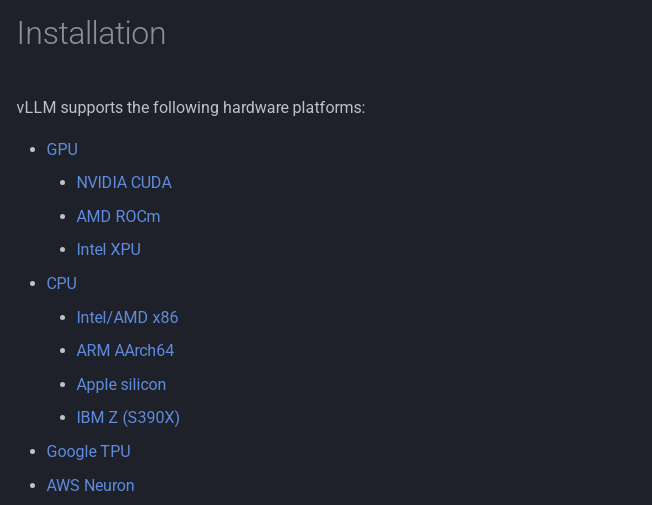Open the Google TPU link
The height and width of the screenshot is (505, 652).
pyautogui.click(x=88, y=451)
